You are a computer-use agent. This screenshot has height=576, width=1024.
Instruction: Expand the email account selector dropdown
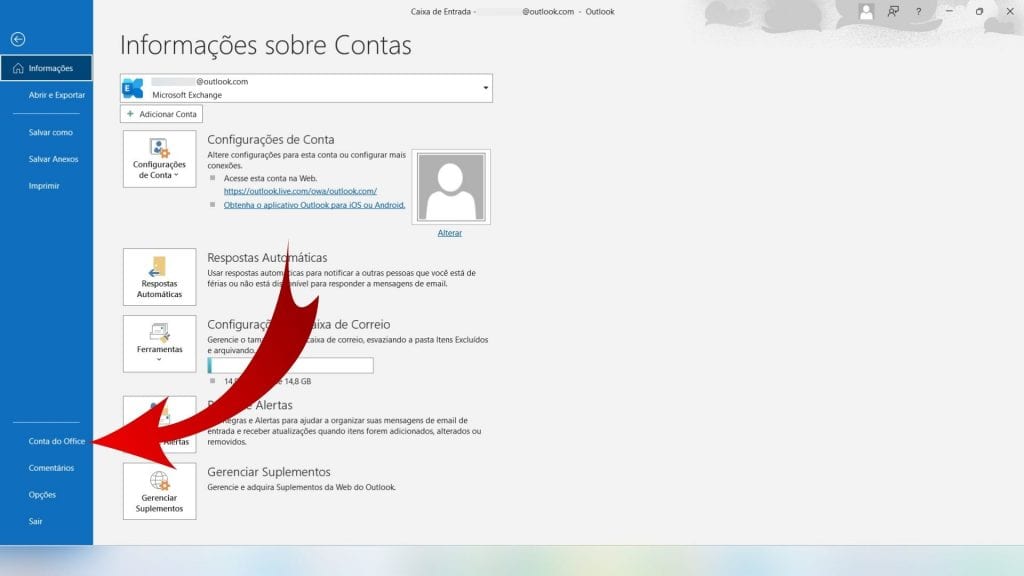point(484,87)
